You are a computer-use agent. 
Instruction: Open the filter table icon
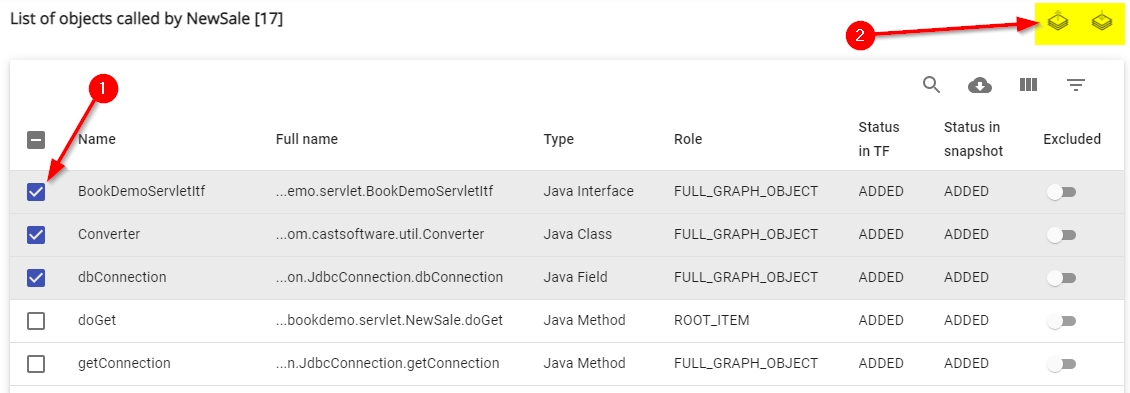(x=1076, y=86)
